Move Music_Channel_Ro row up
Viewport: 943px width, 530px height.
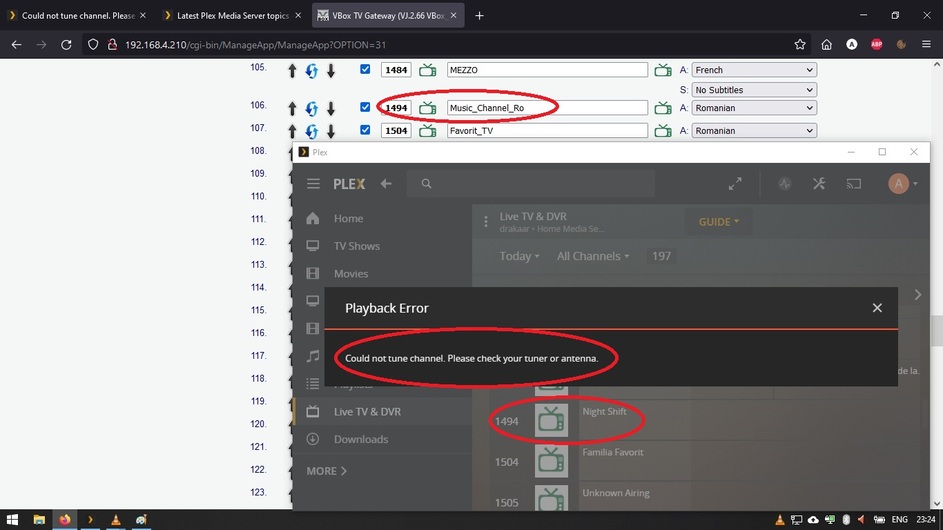coord(292,109)
